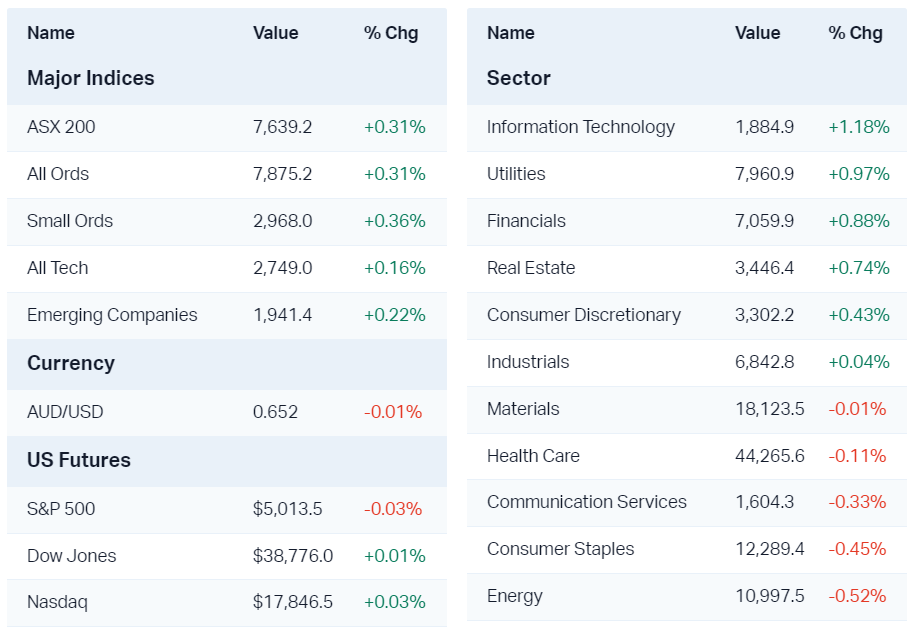This screenshot has width=916, height=635.
Task: Open the Real Estate sector
Action: pos(531,268)
